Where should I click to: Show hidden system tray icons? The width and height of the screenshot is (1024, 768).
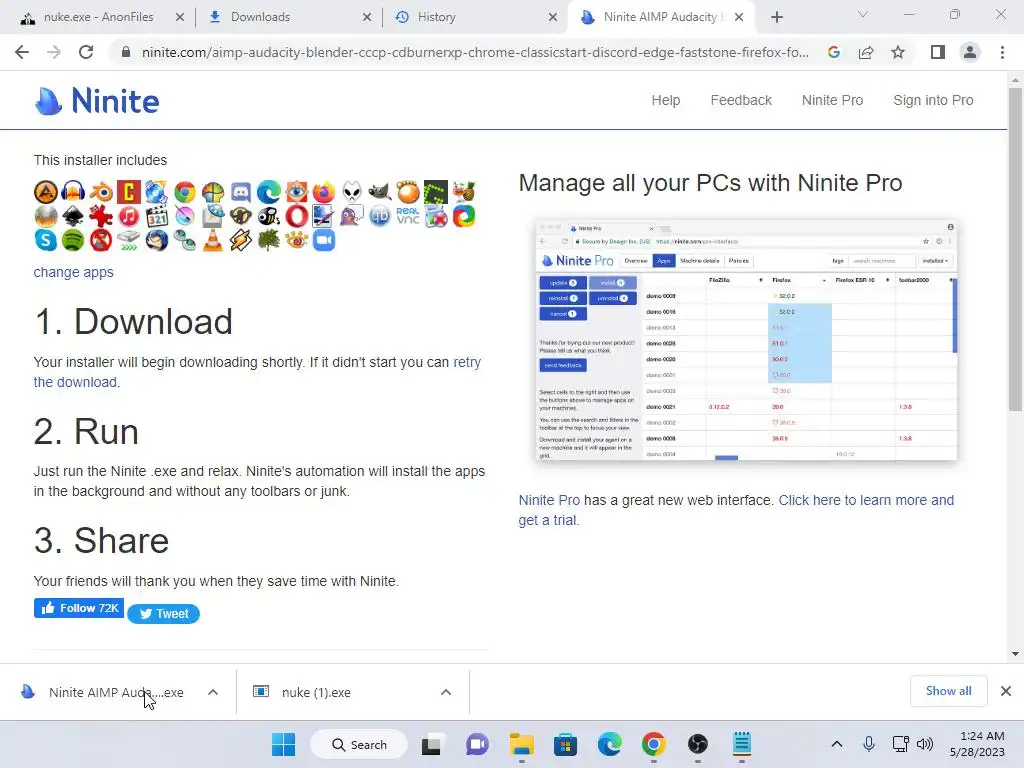[837, 744]
